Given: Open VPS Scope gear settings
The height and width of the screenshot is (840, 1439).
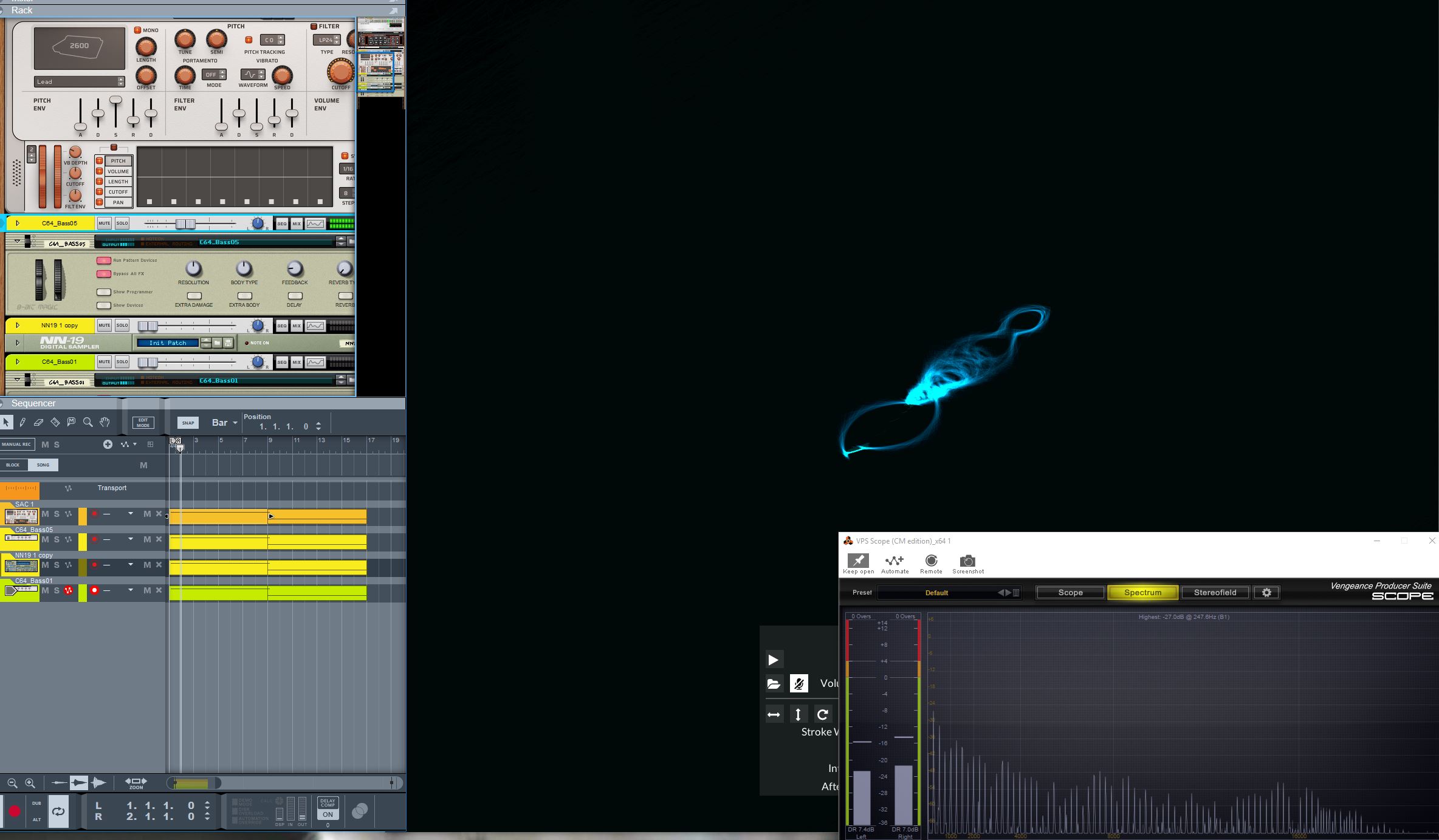Looking at the screenshot, I should [1266, 593].
